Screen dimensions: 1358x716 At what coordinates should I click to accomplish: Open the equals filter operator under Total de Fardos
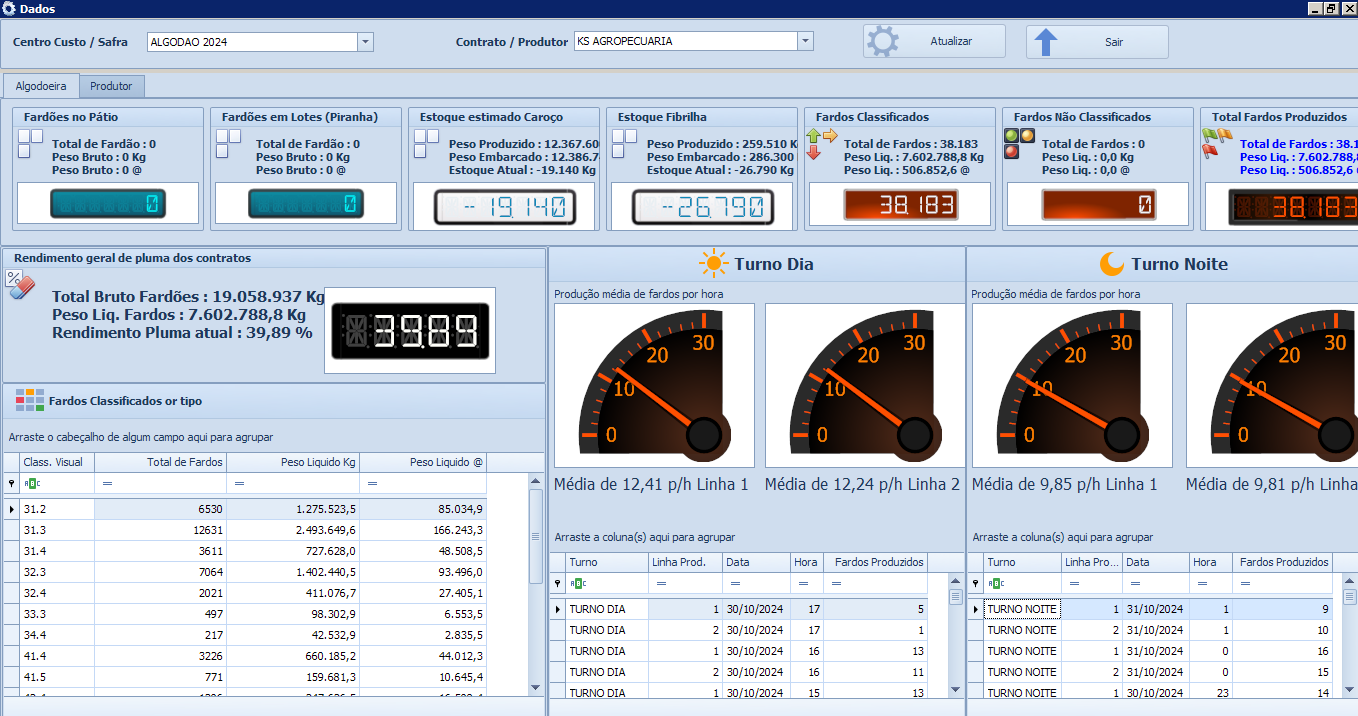(x=108, y=484)
